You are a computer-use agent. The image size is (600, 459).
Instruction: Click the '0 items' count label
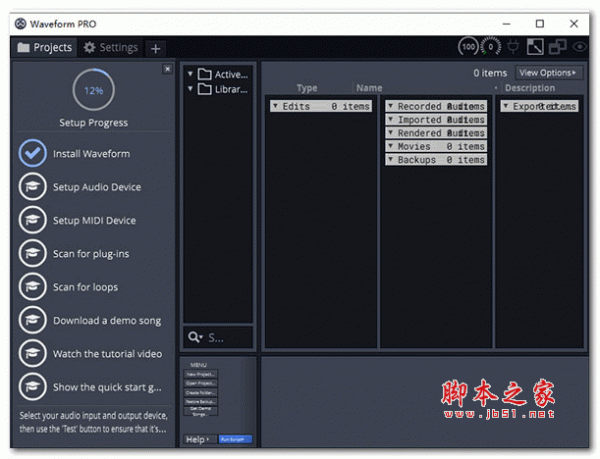(x=490, y=73)
